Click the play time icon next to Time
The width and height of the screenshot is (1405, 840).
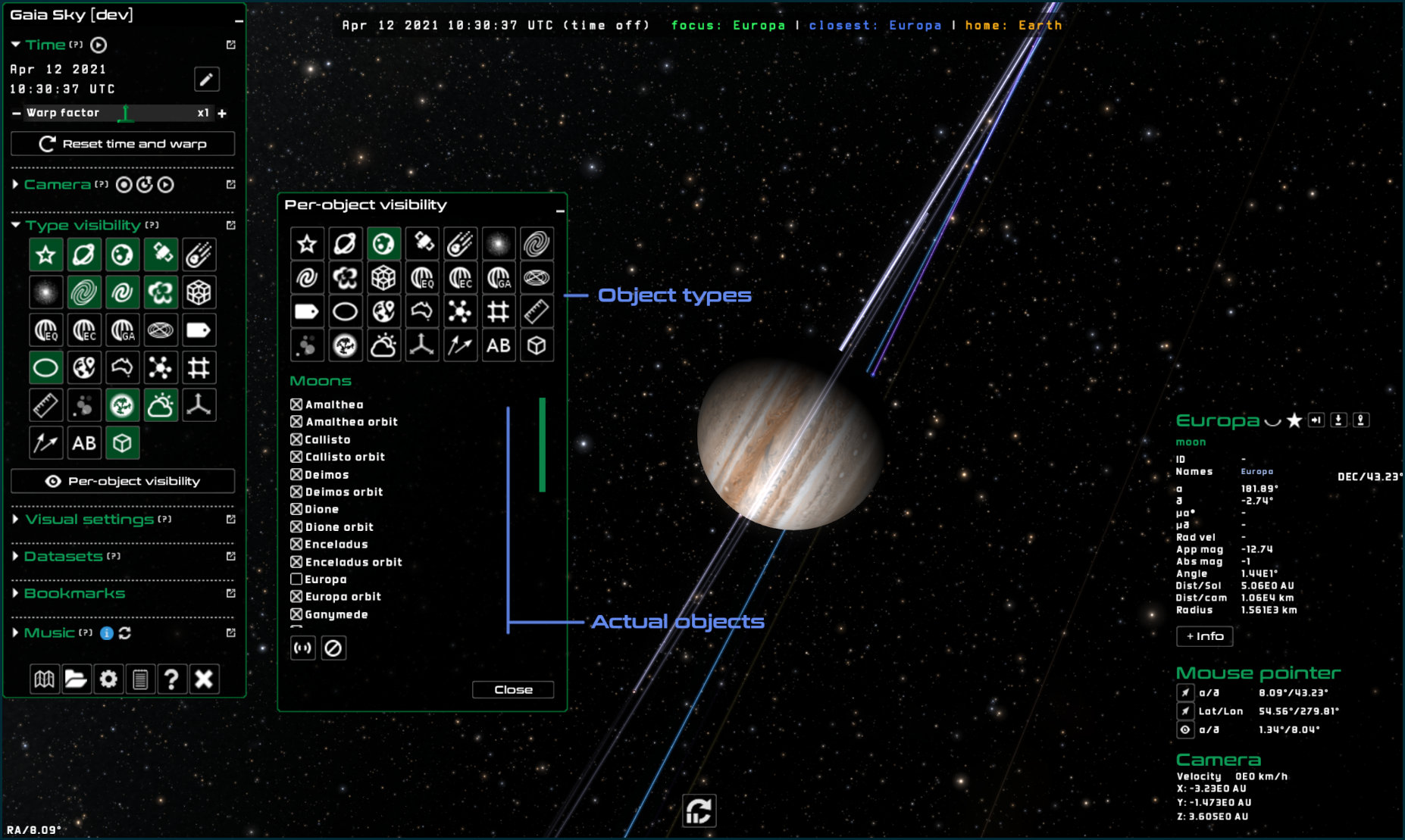99,45
